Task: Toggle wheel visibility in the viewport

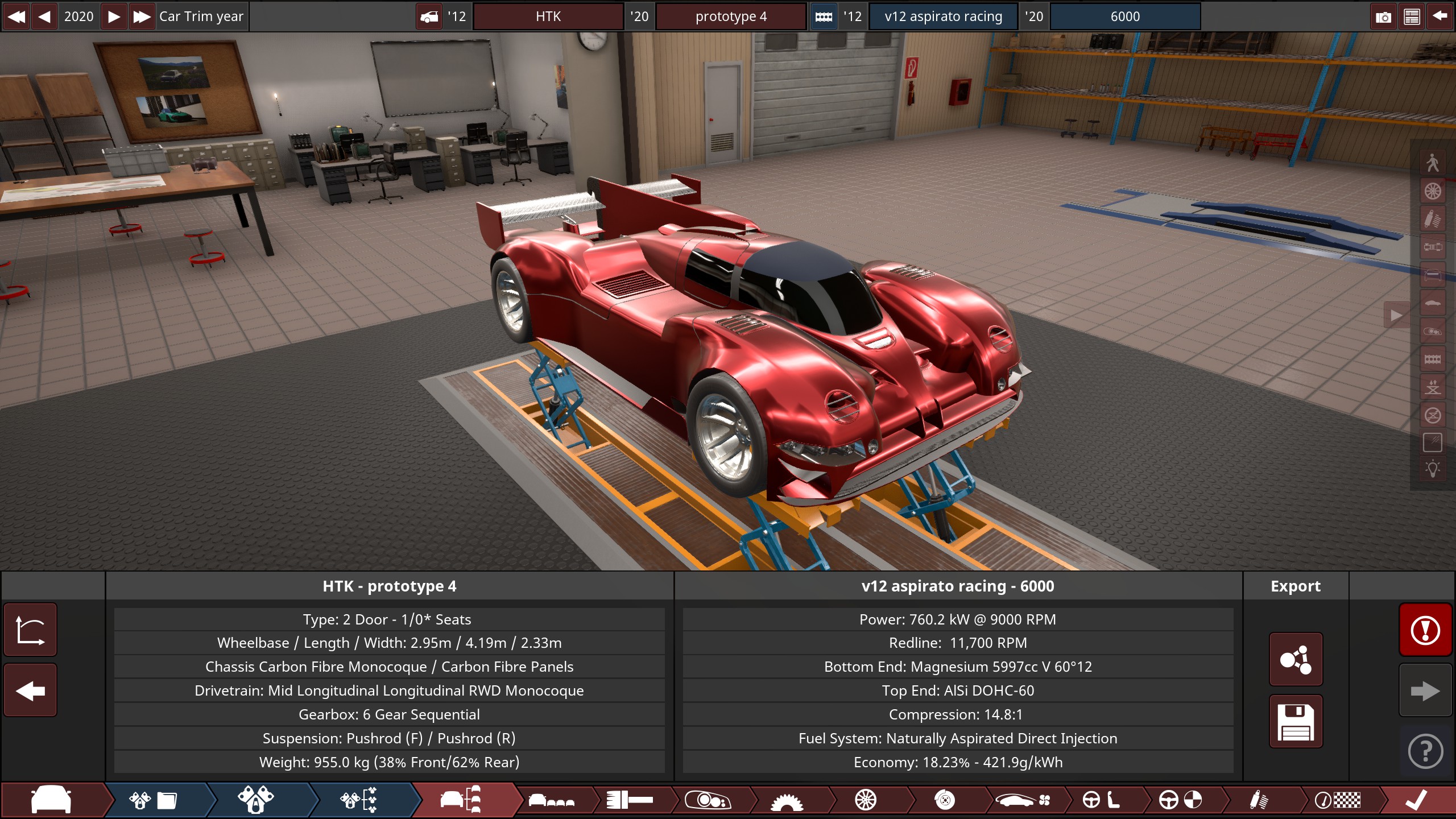Action: pos(1433,191)
